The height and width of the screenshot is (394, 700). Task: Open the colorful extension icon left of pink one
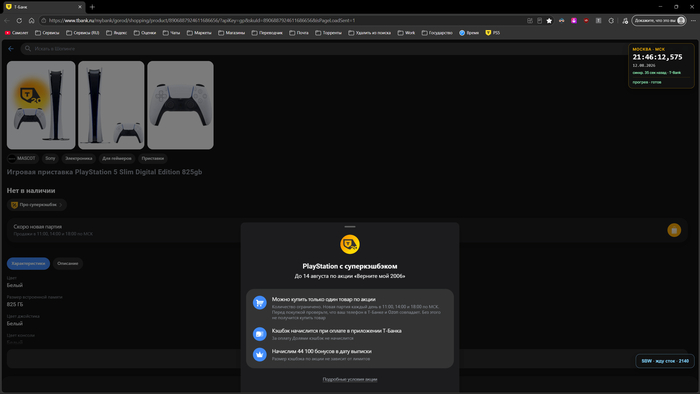pos(562,21)
